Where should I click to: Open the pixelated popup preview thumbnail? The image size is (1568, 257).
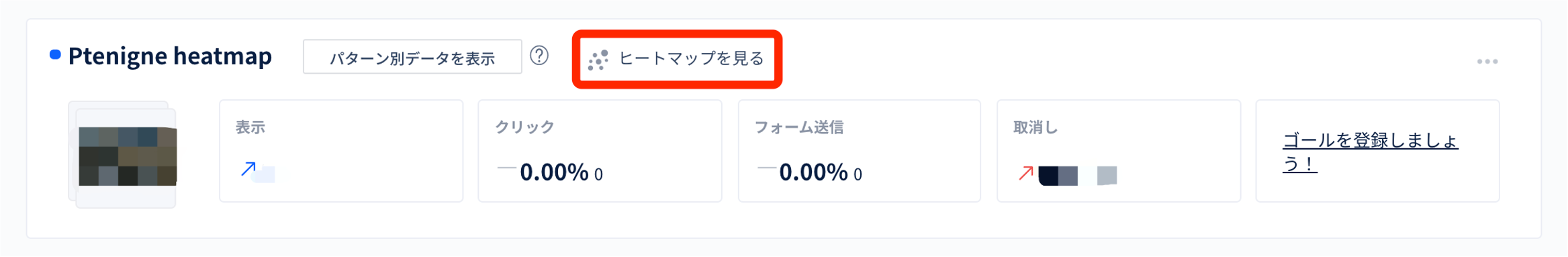click(124, 155)
